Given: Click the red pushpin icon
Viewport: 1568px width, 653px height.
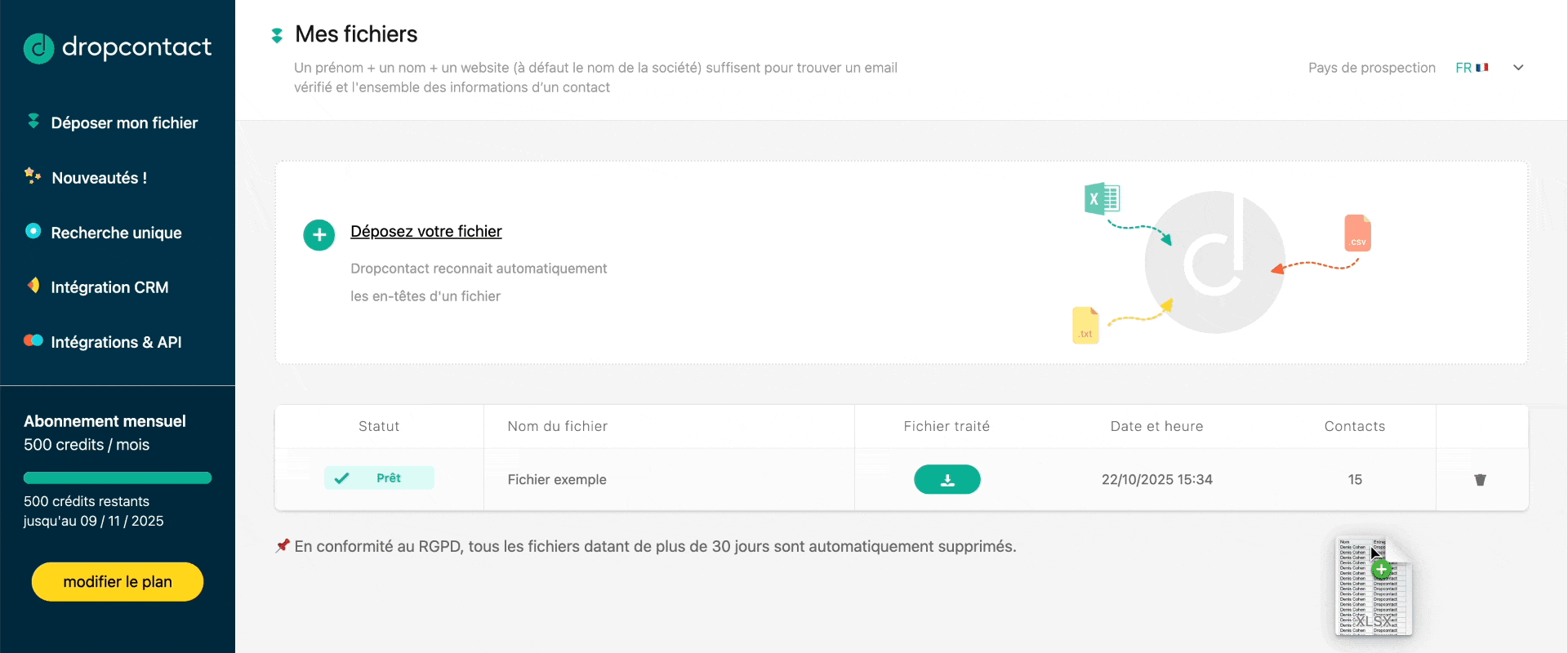Looking at the screenshot, I should (x=283, y=545).
